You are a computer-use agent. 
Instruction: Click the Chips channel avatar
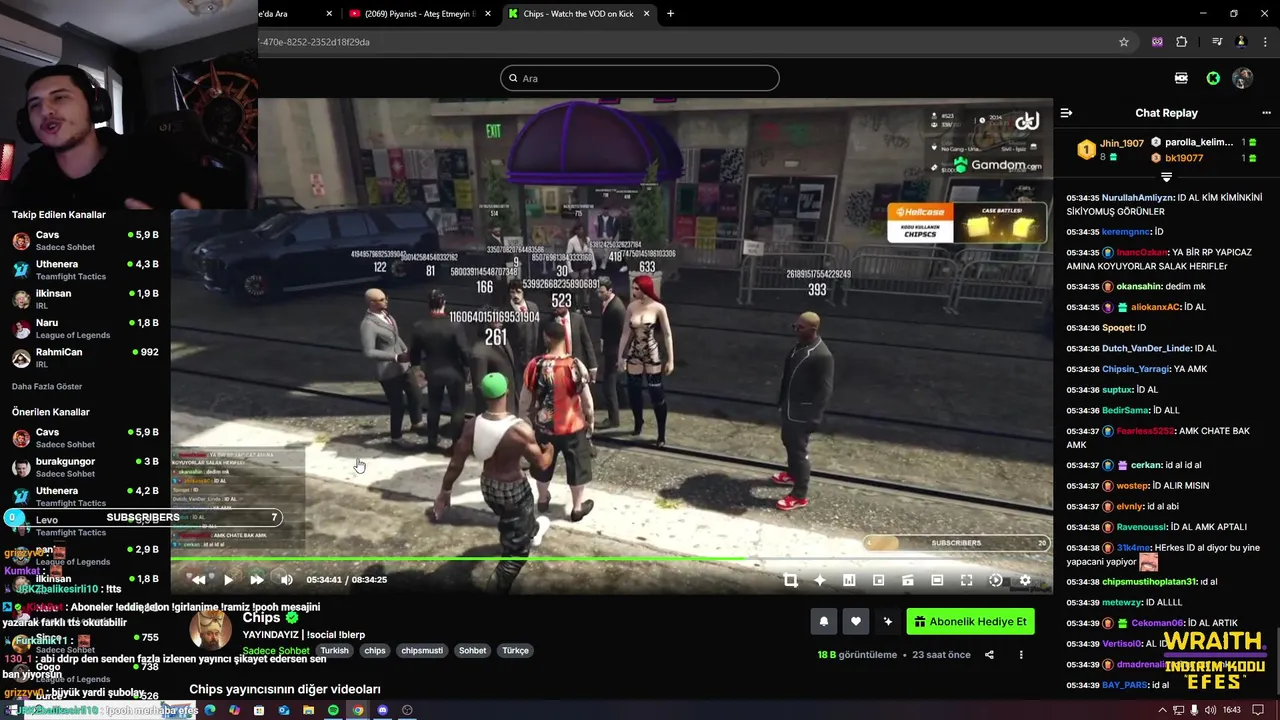click(x=211, y=630)
